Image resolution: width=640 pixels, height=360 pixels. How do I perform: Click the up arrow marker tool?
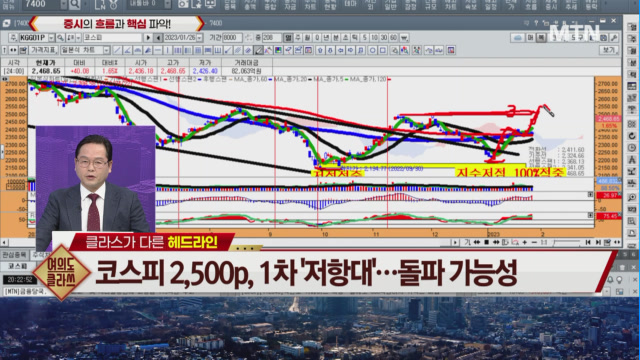click(320, 50)
